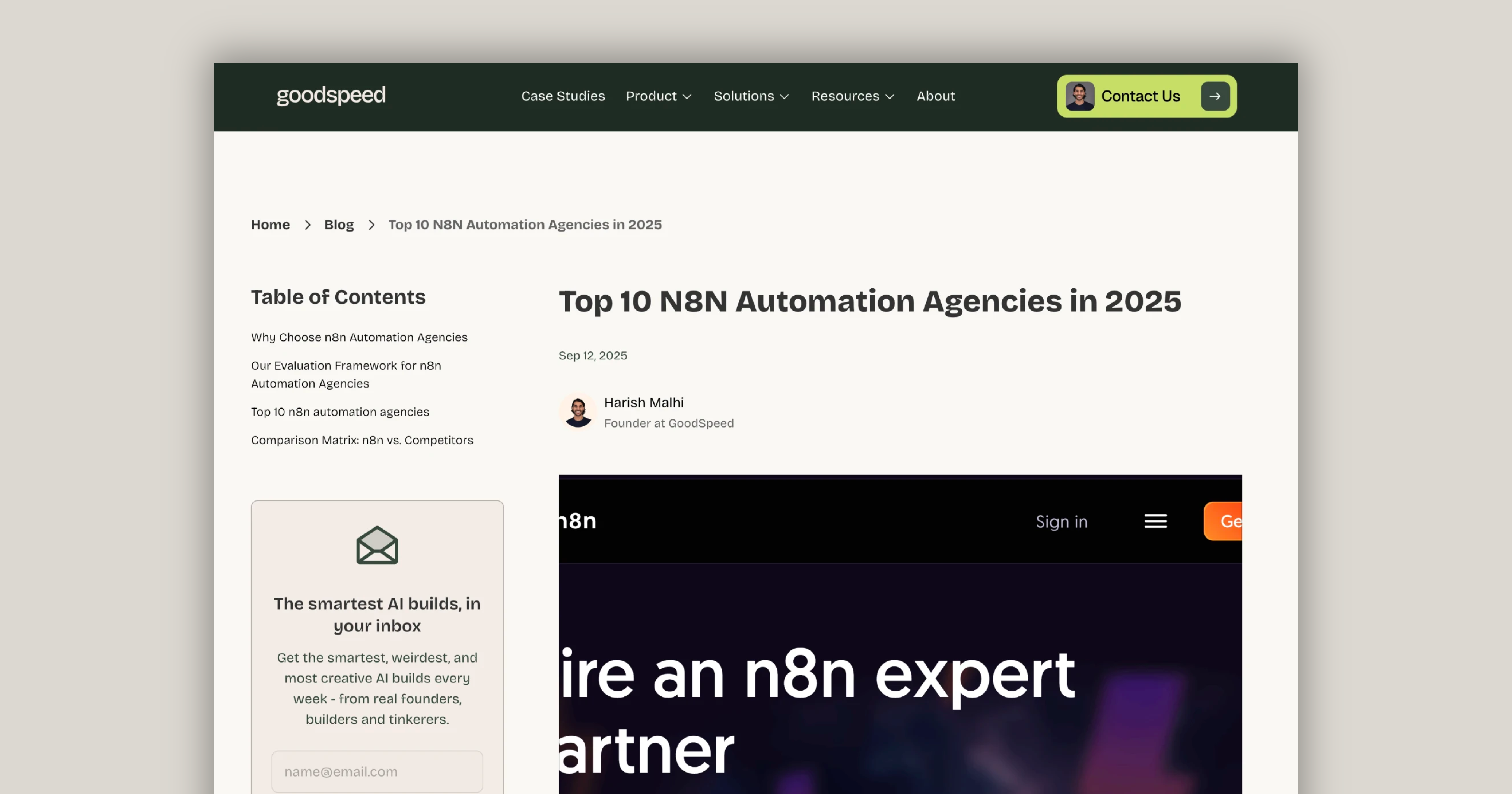Viewport: 1512px width, 794px height.
Task: Click the arrow icon in Contact Us button
Action: pos(1215,96)
